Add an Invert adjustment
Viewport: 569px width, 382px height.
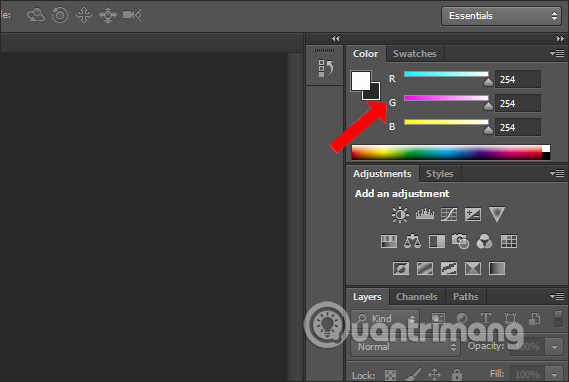point(401,268)
